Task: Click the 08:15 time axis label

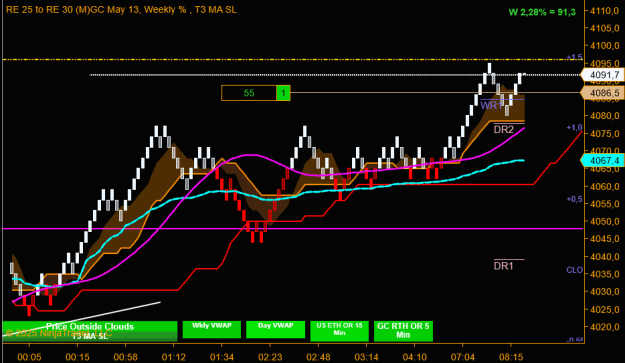Action: tap(511, 357)
